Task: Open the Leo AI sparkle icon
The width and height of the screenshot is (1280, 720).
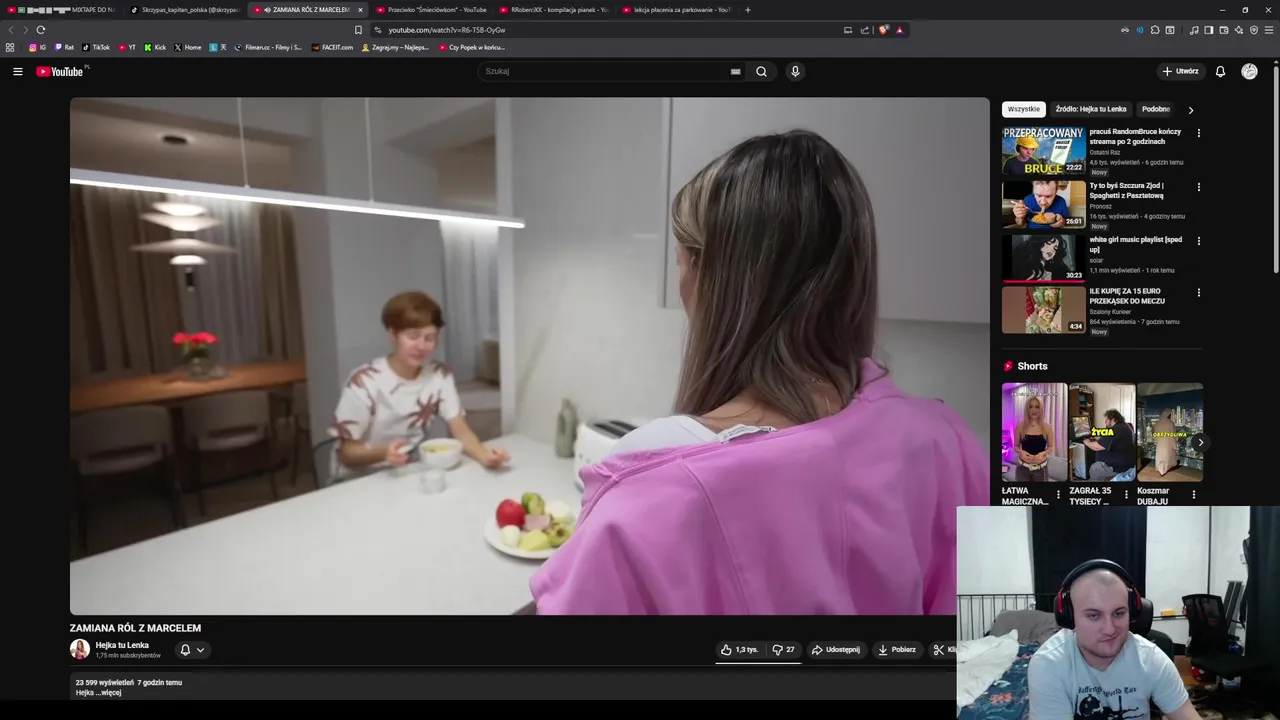Action: click(x=1238, y=30)
